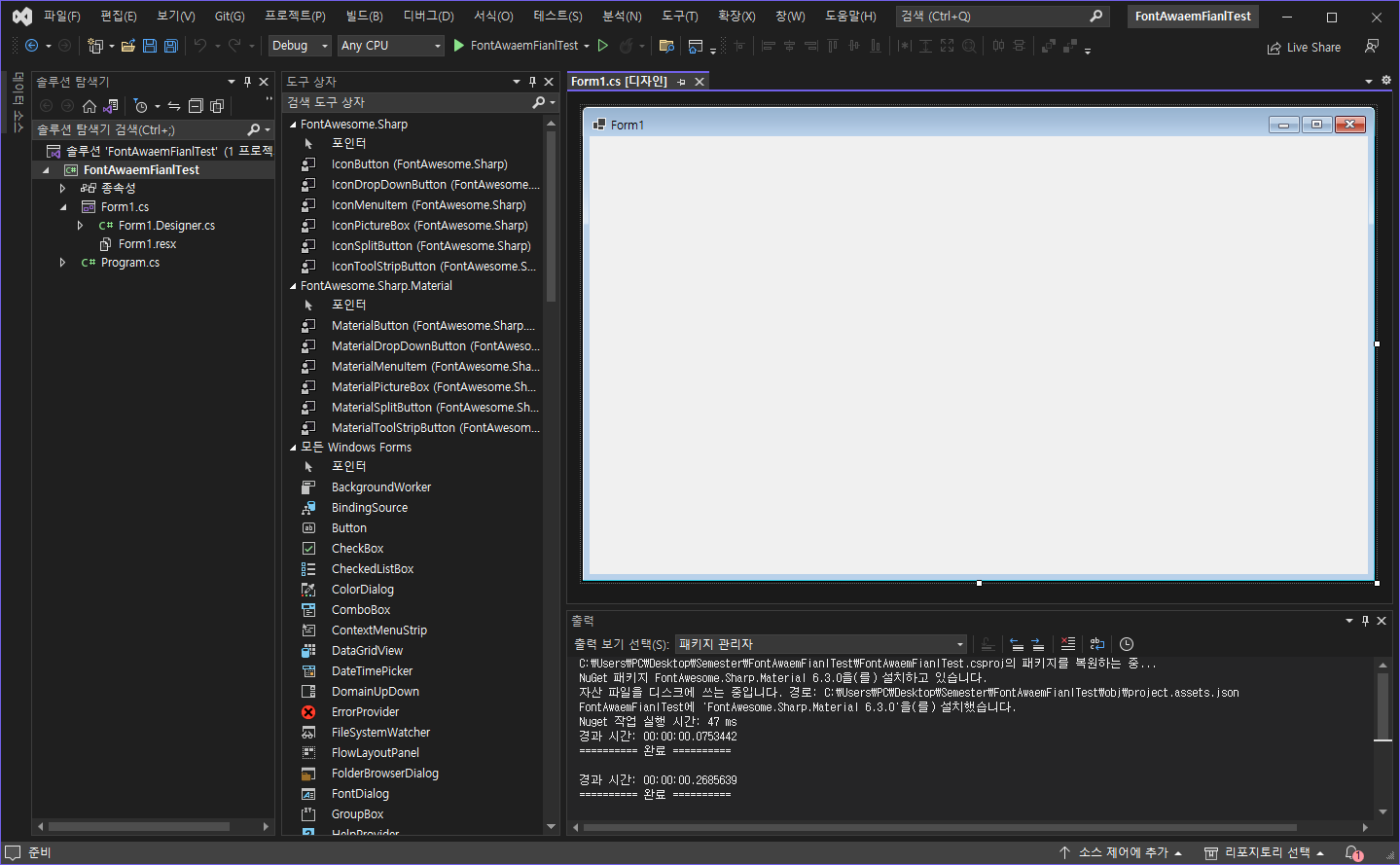1400x865 pixels.
Task: Open the 파일(F) menu
Action: 61,17
